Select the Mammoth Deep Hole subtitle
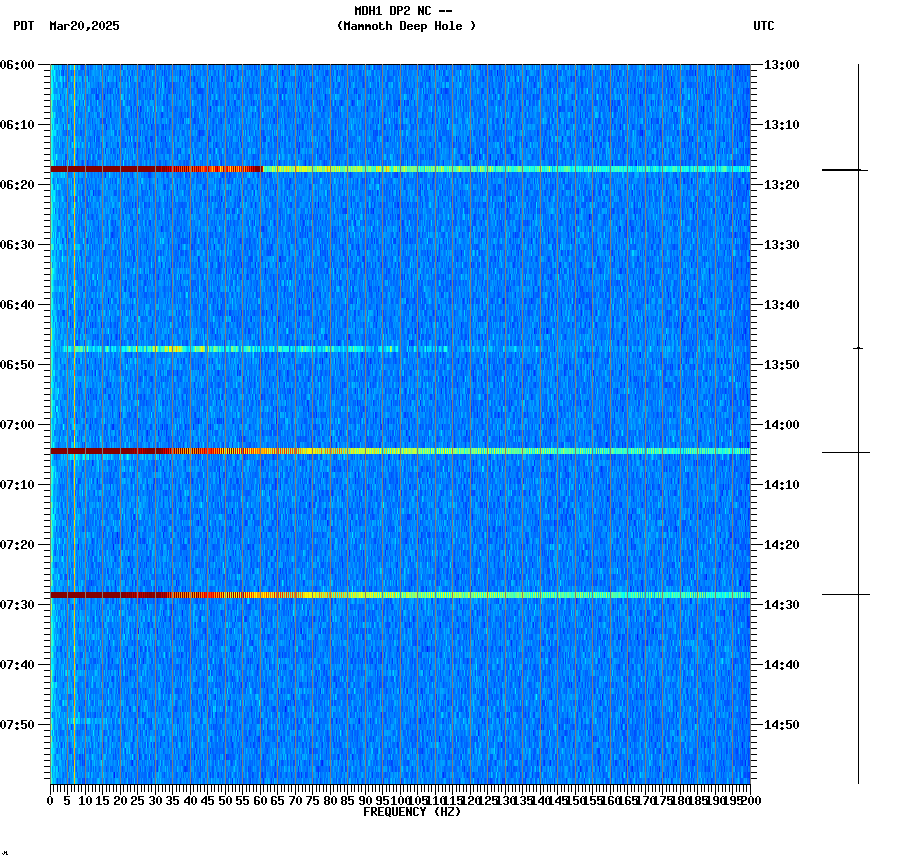 tap(407, 27)
